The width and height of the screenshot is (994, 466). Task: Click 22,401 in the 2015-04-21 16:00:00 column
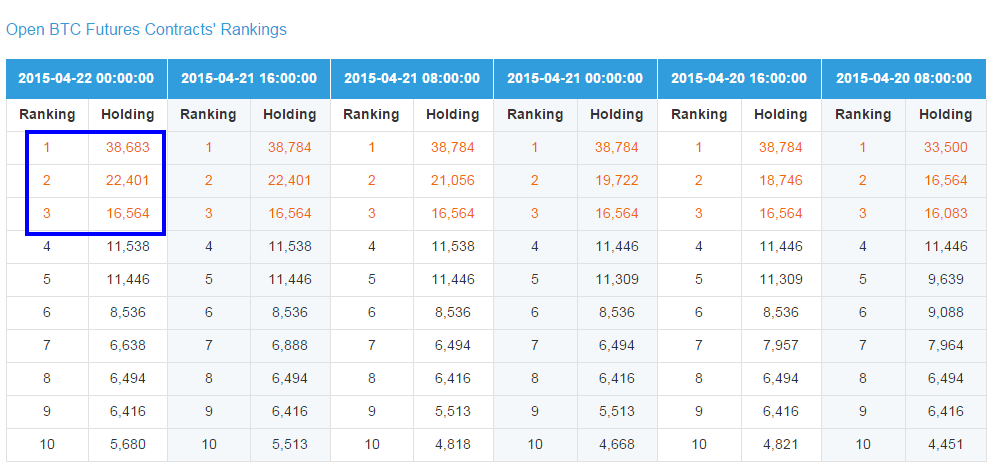click(290, 181)
